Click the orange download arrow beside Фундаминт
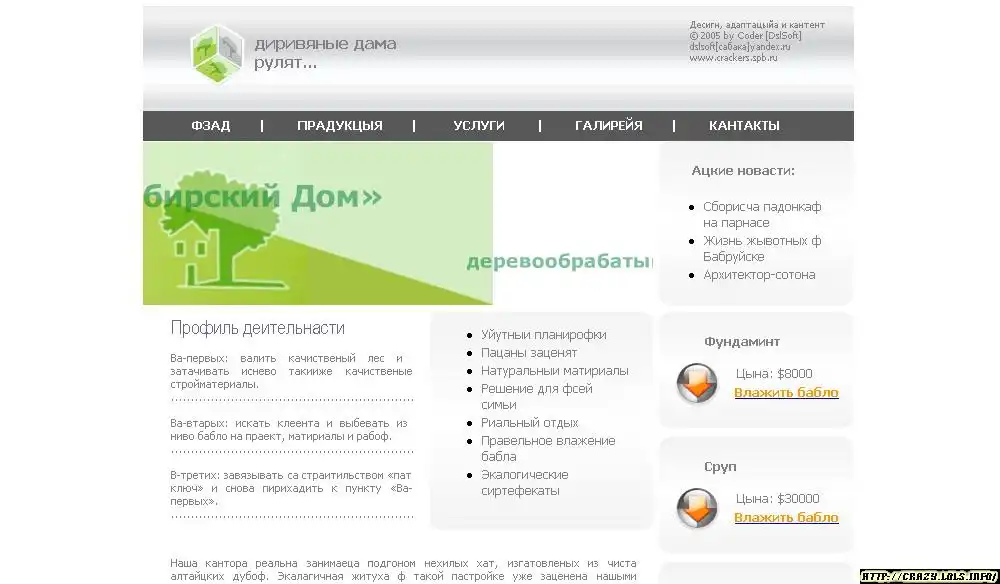1000x584 pixels. (x=696, y=384)
